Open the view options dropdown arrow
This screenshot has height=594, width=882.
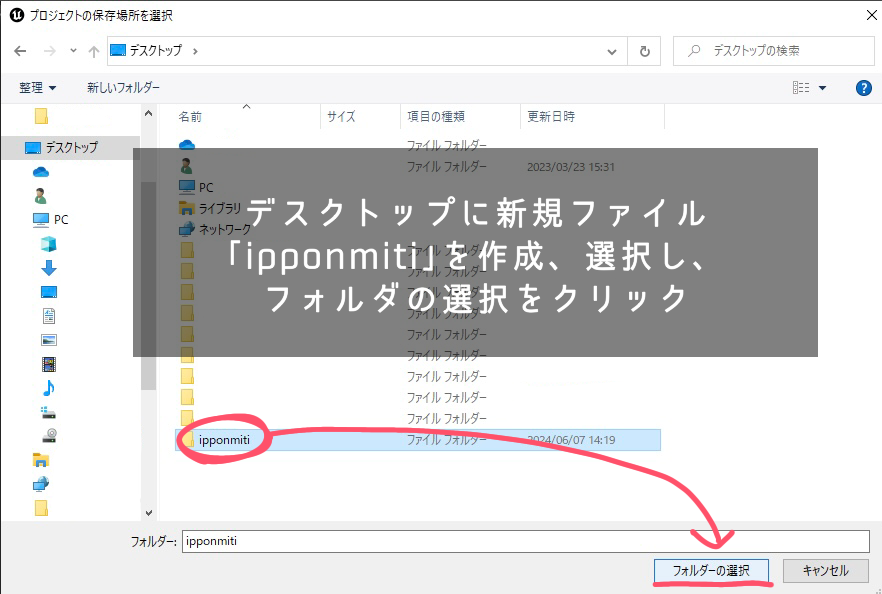pos(823,88)
